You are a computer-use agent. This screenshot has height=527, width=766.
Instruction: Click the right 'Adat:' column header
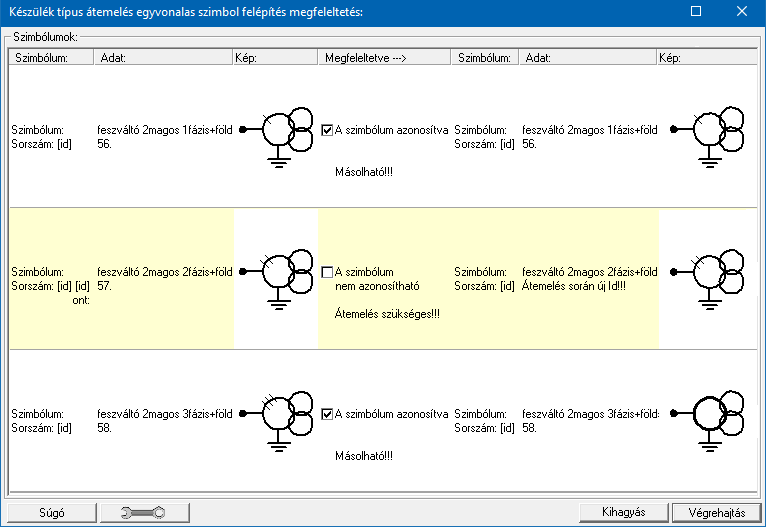coord(588,58)
